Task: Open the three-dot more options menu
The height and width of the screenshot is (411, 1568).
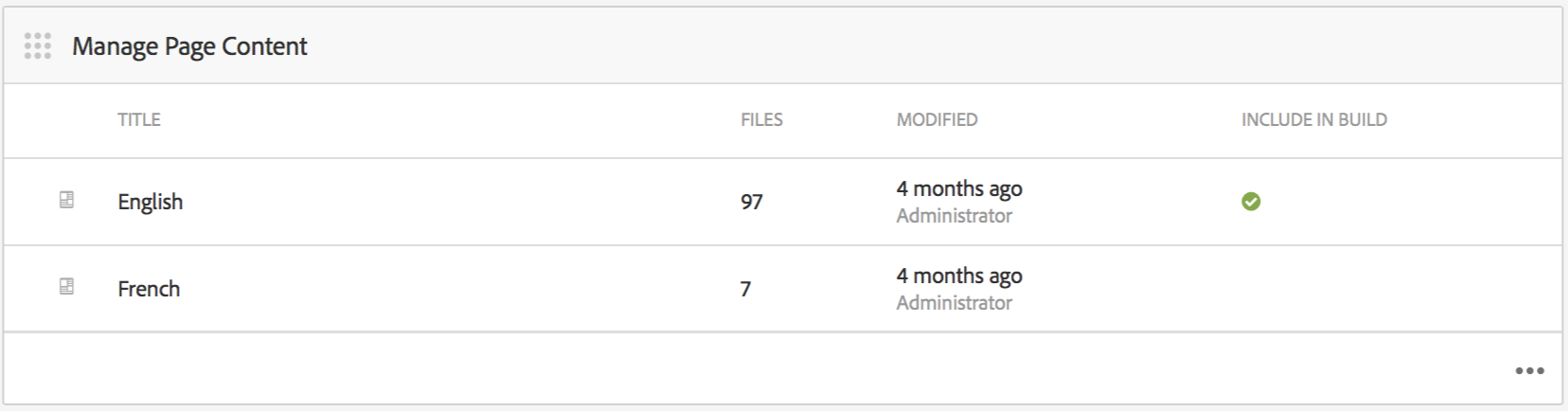Action: pos(1529,370)
